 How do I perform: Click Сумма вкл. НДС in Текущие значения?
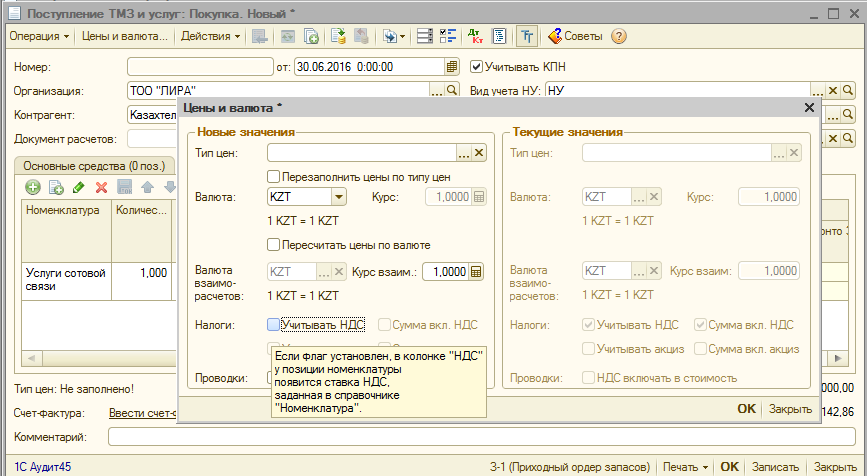(744, 325)
